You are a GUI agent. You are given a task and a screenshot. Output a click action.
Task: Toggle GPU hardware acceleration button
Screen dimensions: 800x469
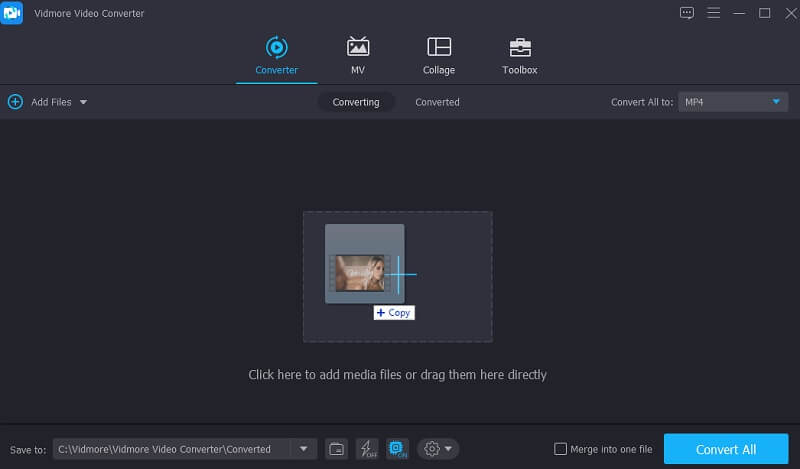click(x=397, y=449)
